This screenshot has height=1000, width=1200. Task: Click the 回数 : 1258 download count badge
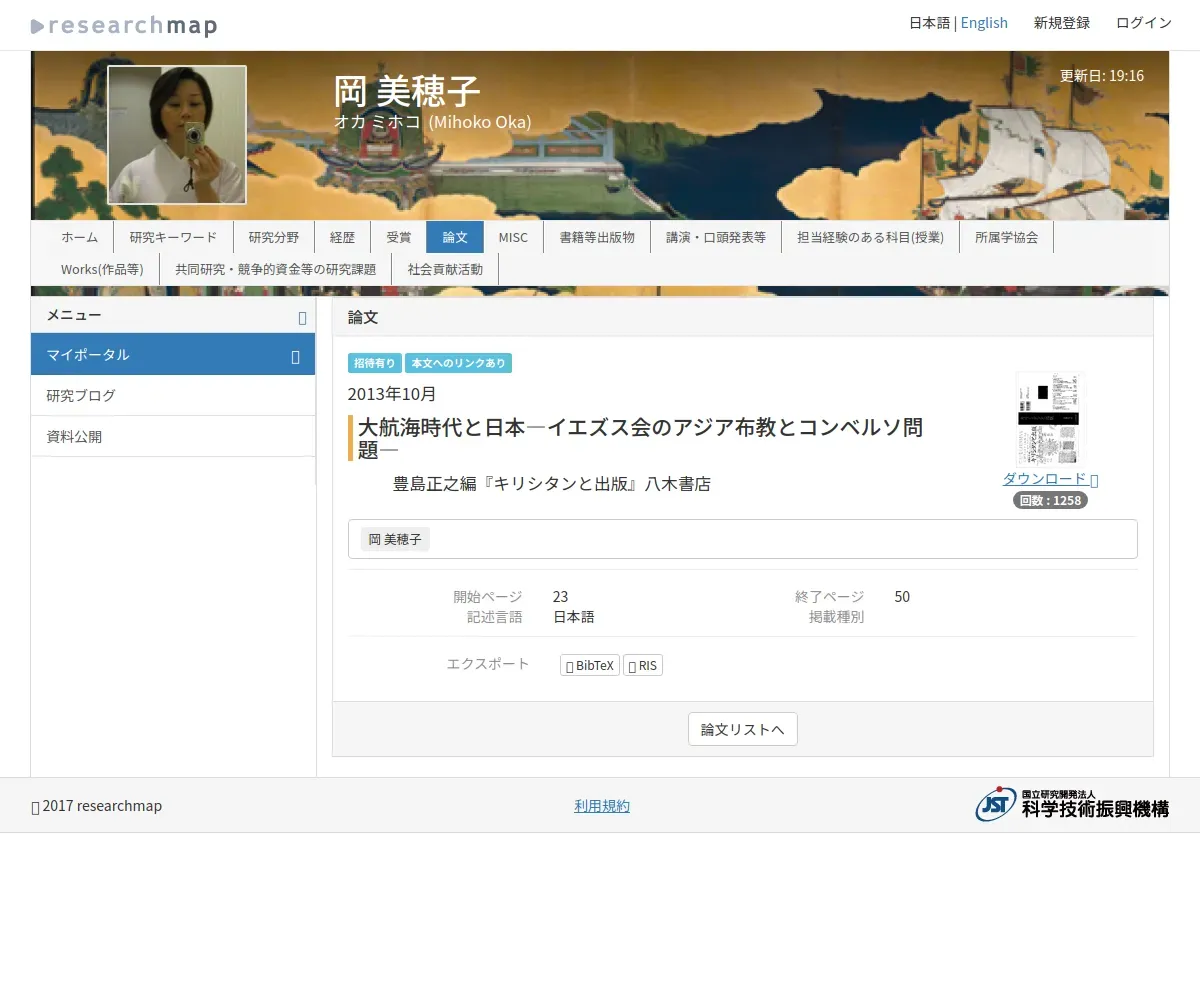click(x=1050, y=500)
